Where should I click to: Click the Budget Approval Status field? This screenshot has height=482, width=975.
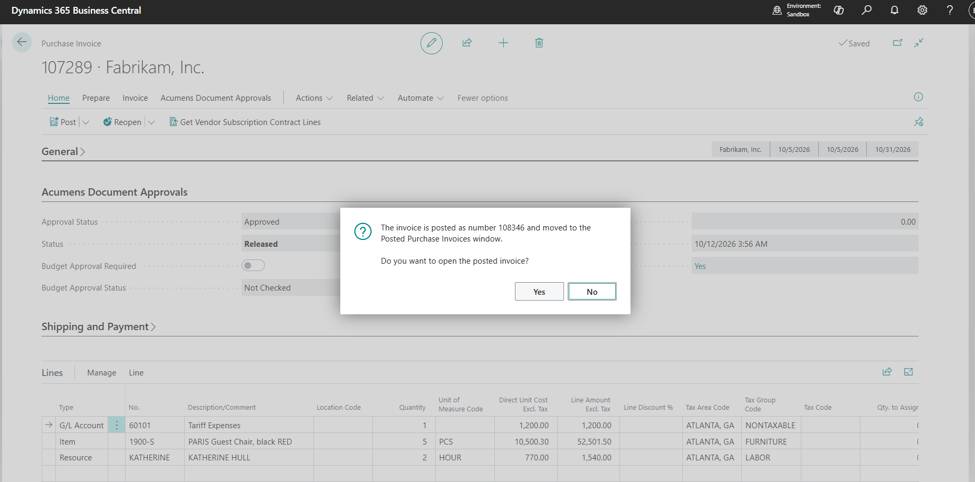click(x=290, y=288)
